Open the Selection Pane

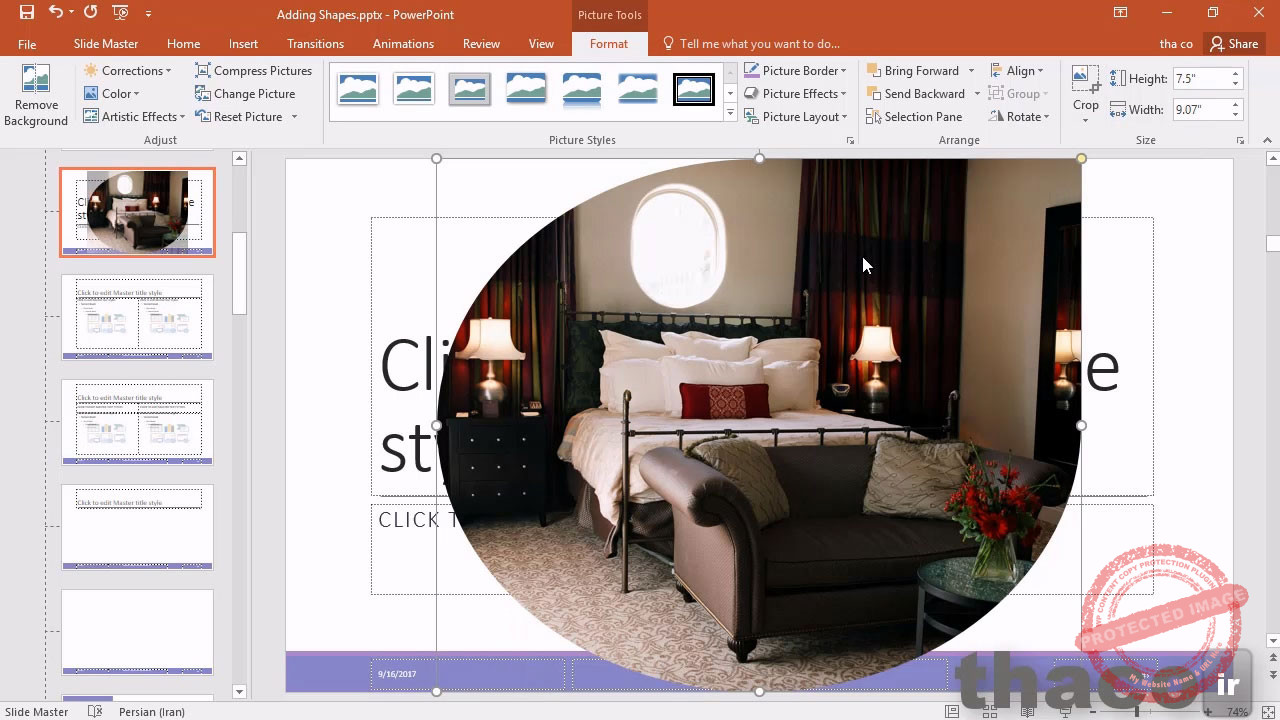coord(914,117)
